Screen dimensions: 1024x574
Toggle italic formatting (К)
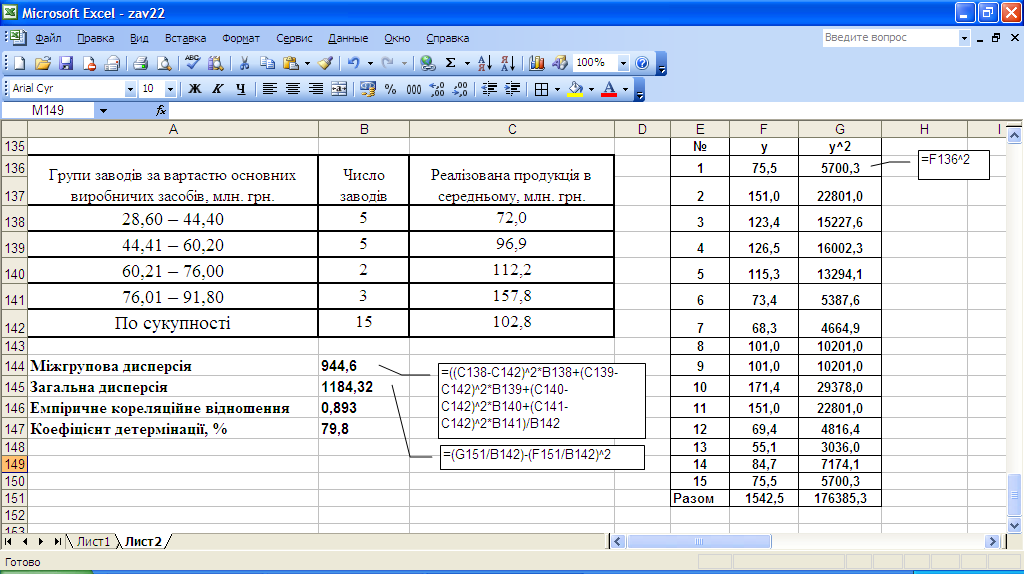click(218, 89)
